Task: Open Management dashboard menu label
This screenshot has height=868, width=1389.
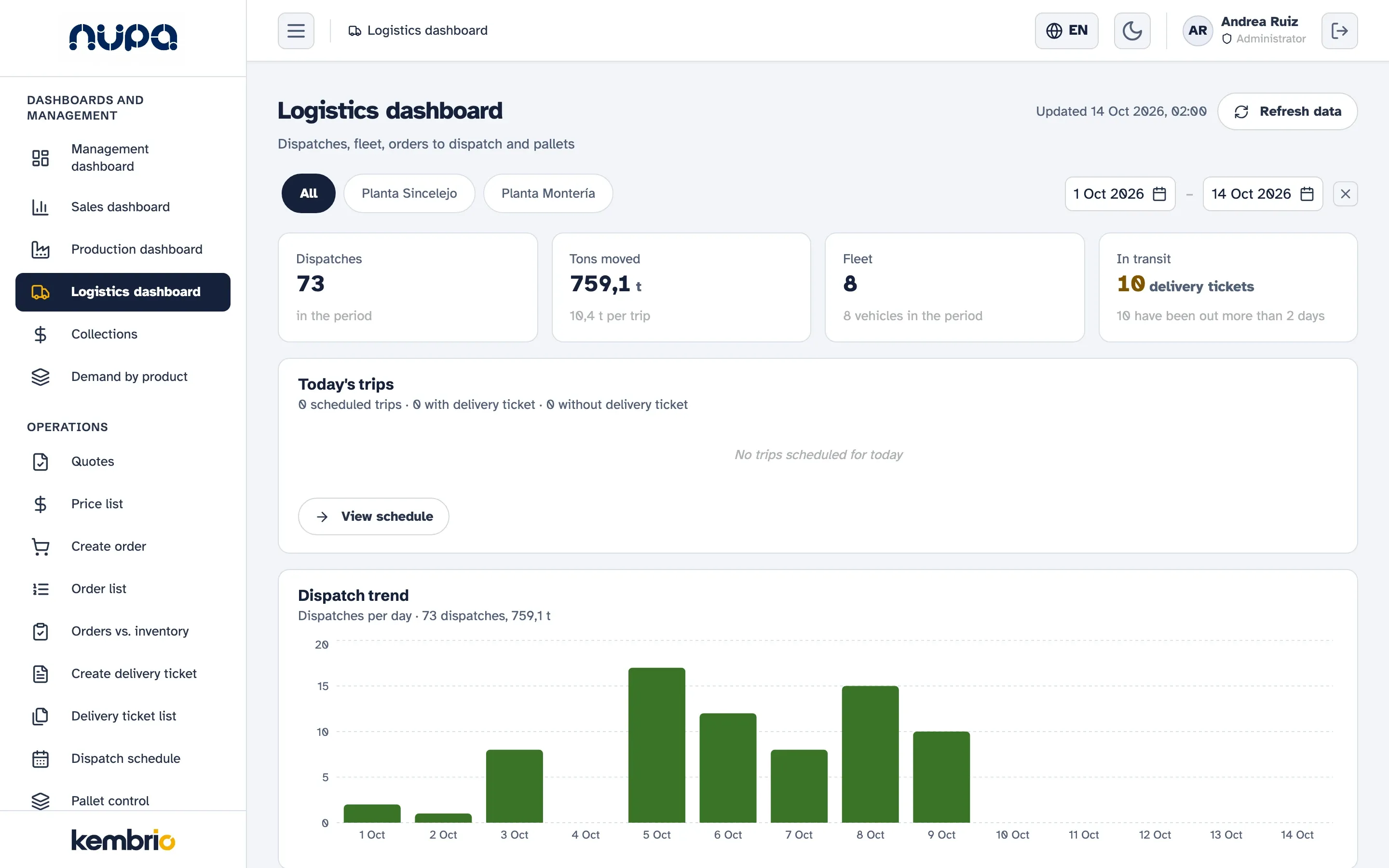Action: tap(109, 158)
